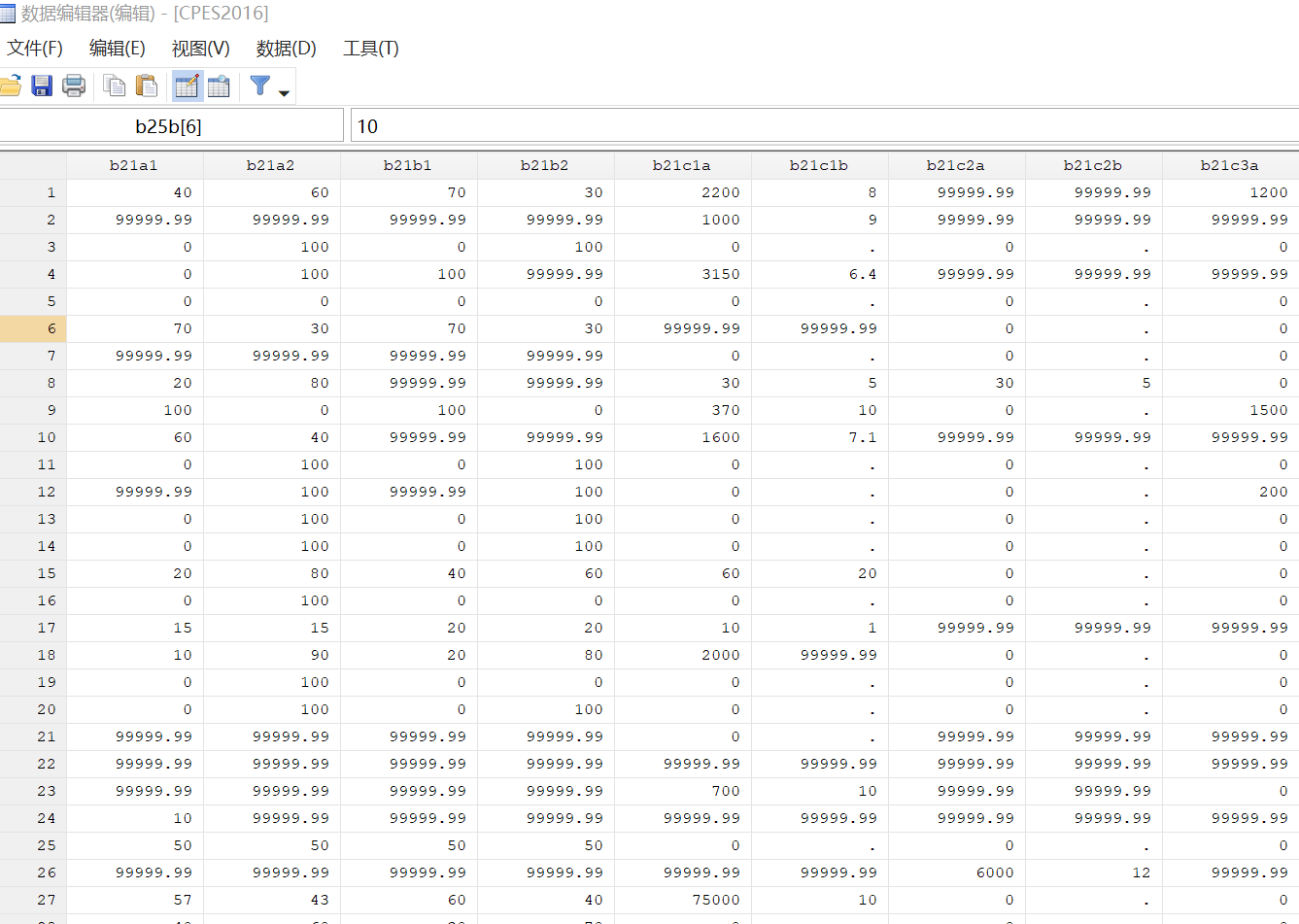The width and height of the screenshot is (1299, 924).
Task: Select the b21b2 column header
Action: point(545,165)
